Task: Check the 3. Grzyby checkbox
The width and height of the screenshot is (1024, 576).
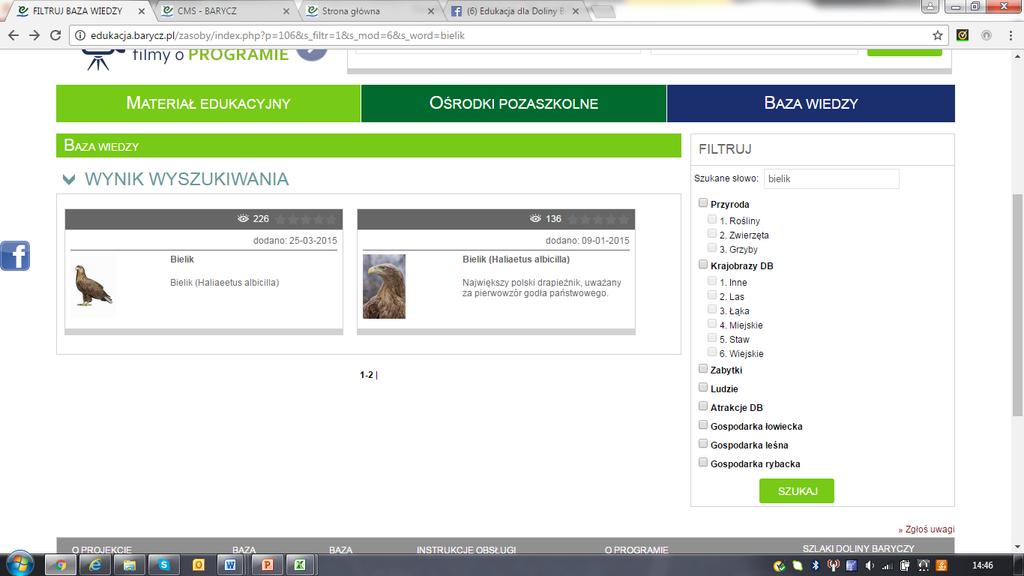Action: click(712, 248)
